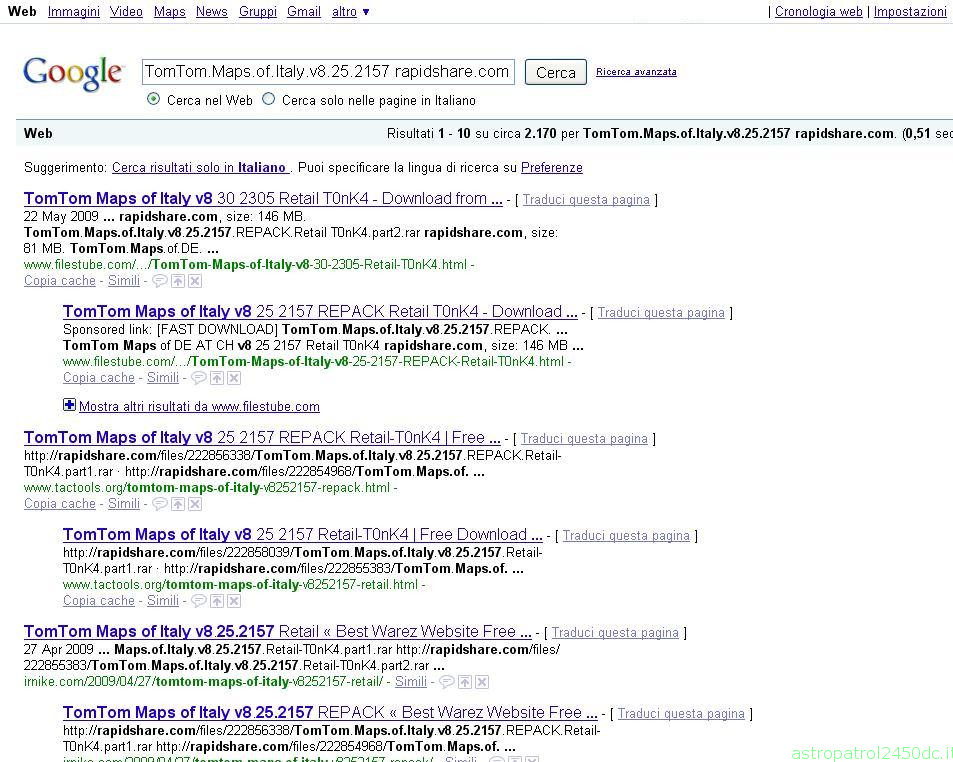Screen dimensions: 953x762
Task: Promote the filestube 25-2157-REPACK result
Action: (x=217, y=378)
